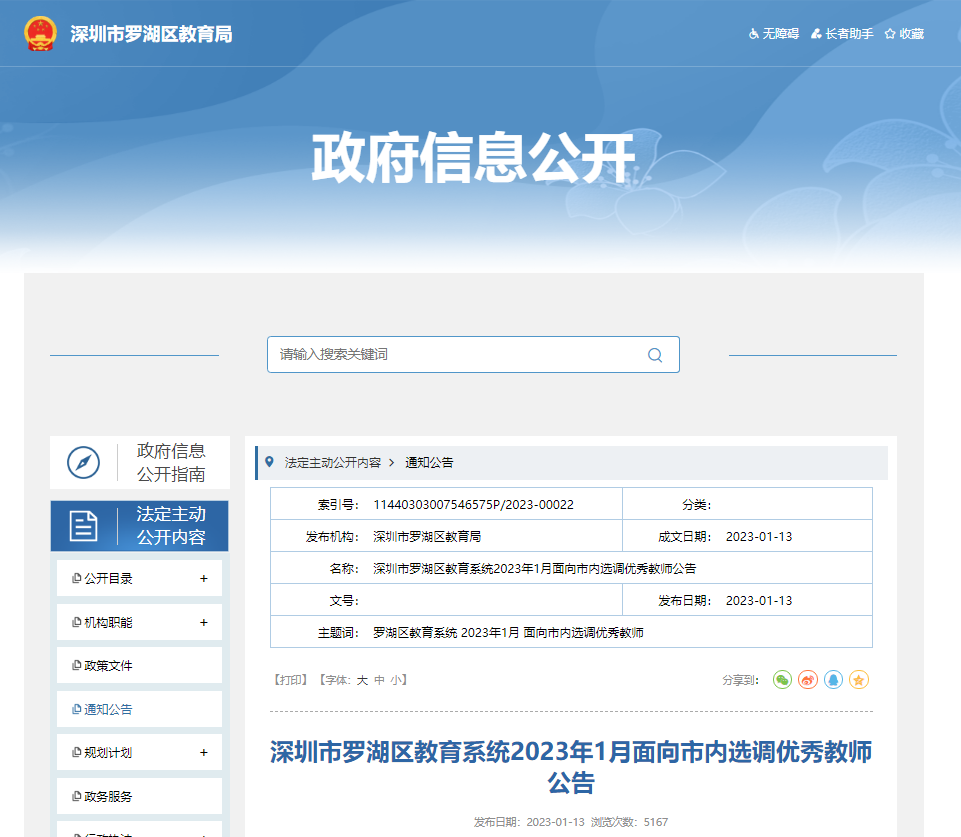Set font size to 大
This screenshot has height=837, width=961.
[x=362, y=680]
